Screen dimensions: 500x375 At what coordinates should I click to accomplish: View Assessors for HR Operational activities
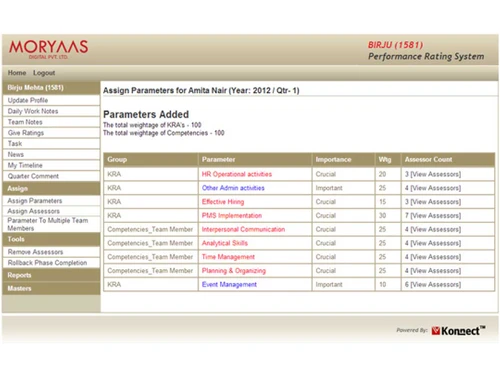pyautogui.click(x=436, y=174)
